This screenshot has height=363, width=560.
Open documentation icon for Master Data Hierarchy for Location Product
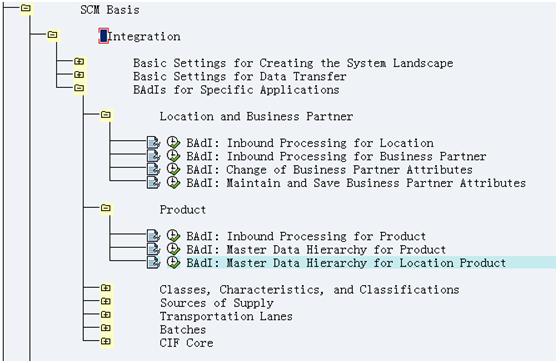click(x=154, y=263)
